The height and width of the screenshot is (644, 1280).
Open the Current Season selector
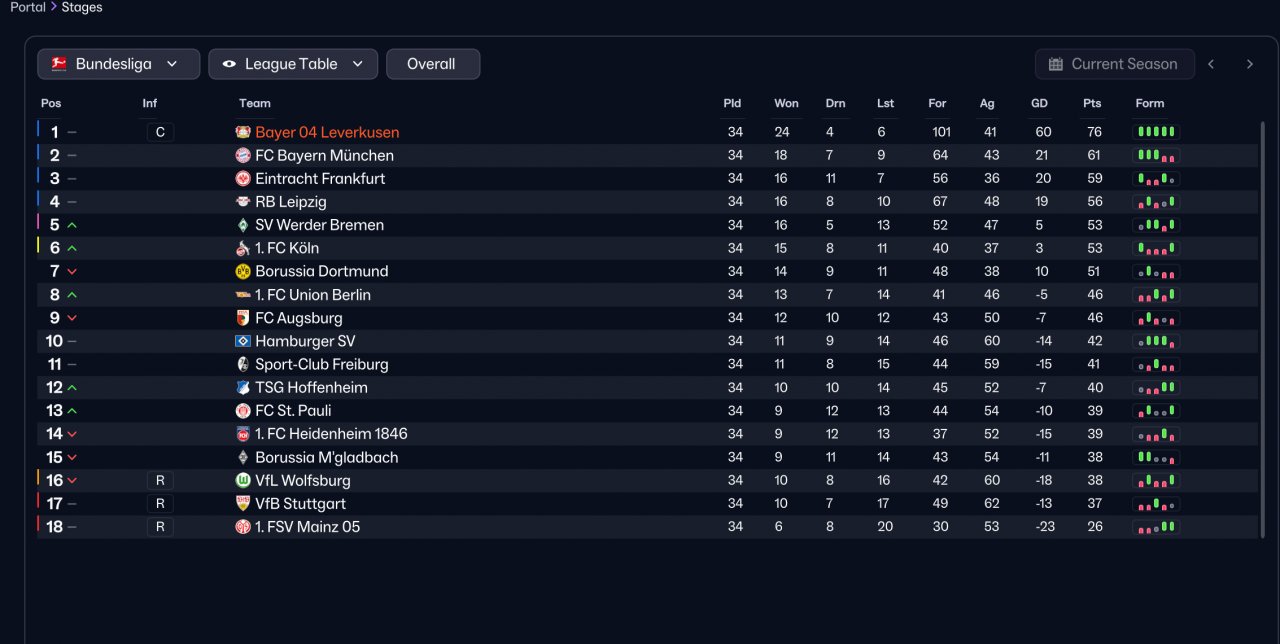click(1115, 64)
